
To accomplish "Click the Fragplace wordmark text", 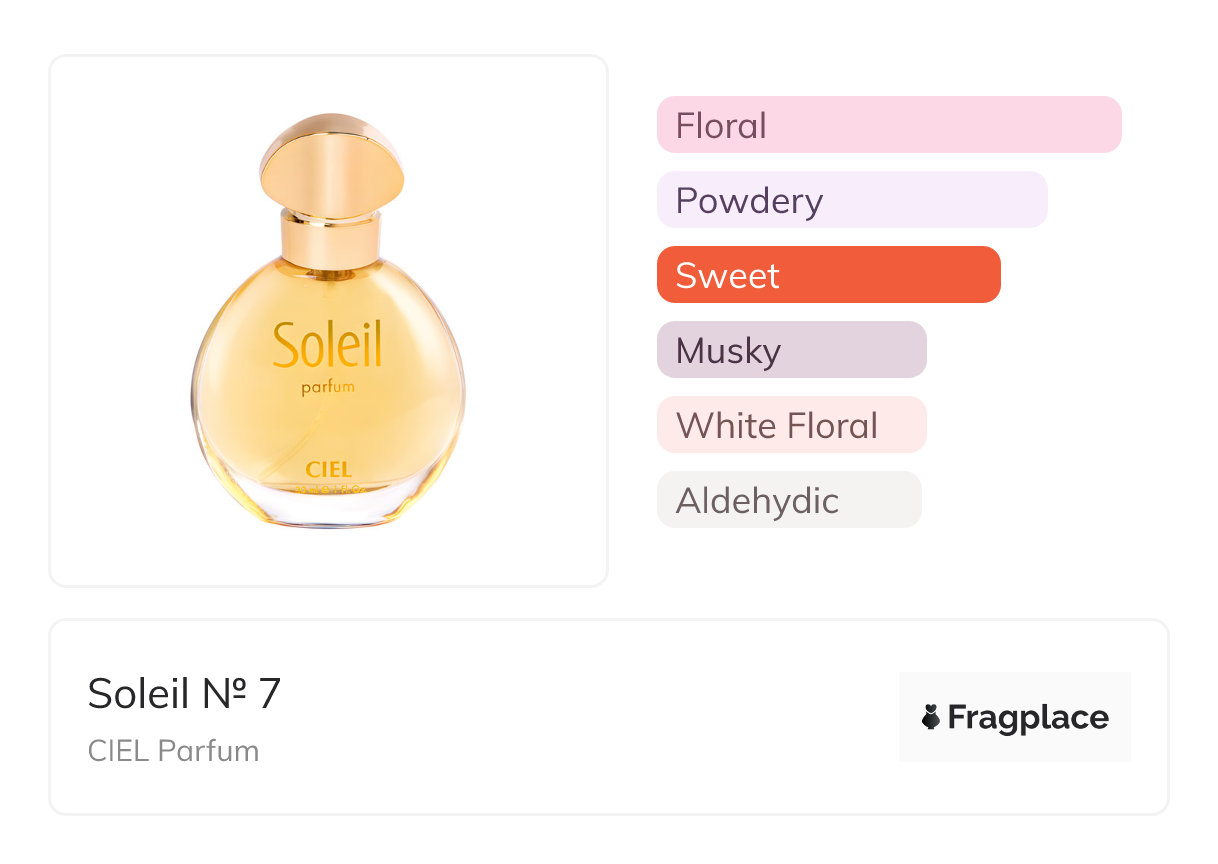I will 1028,717.
